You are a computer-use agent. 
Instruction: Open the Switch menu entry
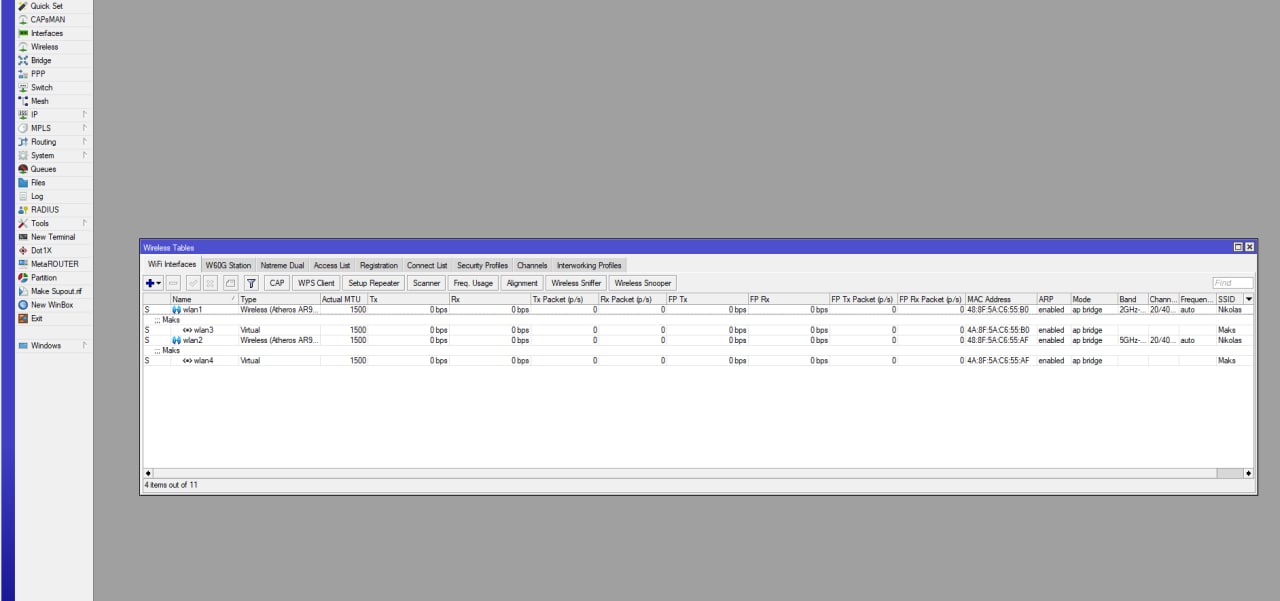(41, 87)
